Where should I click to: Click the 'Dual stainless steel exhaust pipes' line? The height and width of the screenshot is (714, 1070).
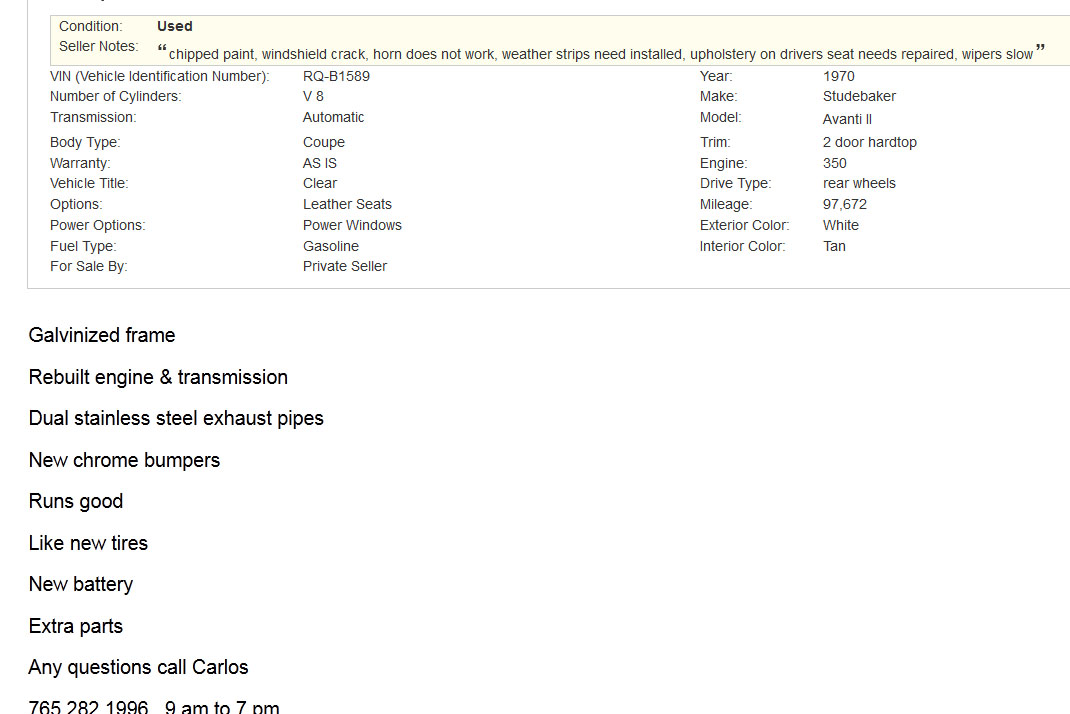point(176,418)
